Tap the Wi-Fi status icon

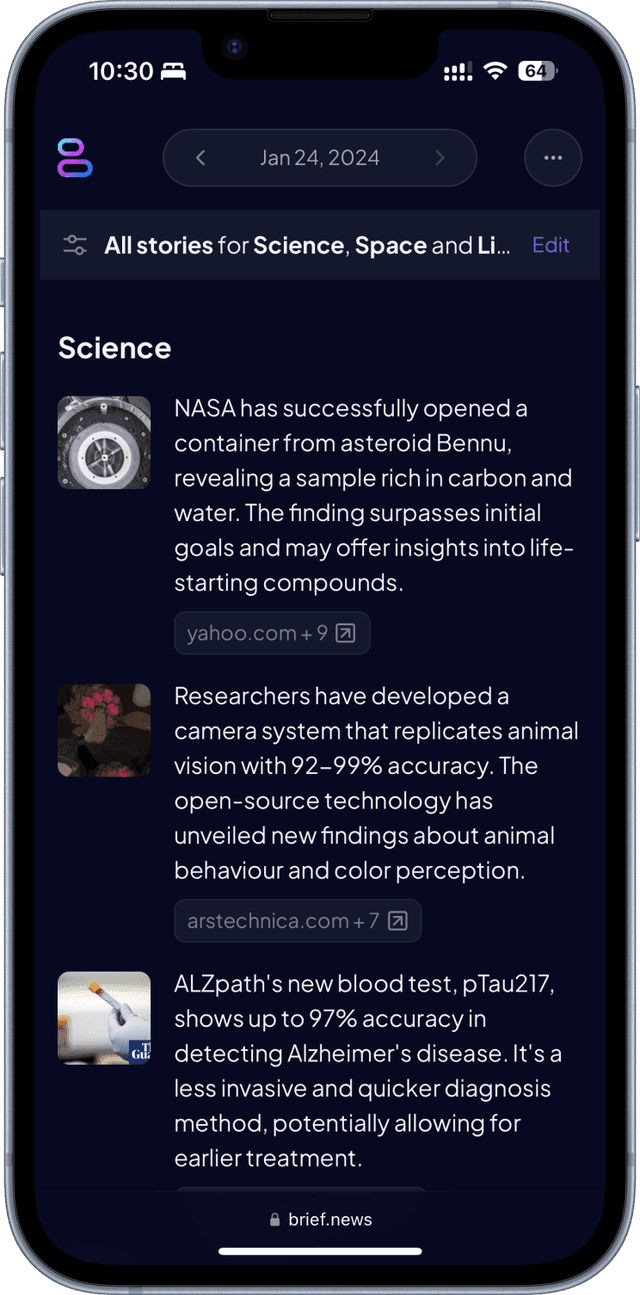click(495, 71)
